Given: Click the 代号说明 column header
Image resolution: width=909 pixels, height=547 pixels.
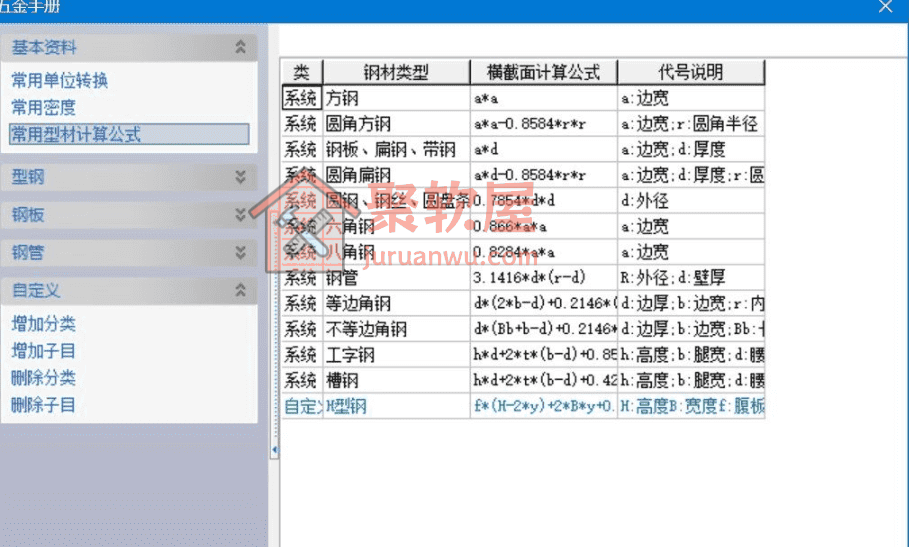Looking at the screenshot, I should click(691, 72).
